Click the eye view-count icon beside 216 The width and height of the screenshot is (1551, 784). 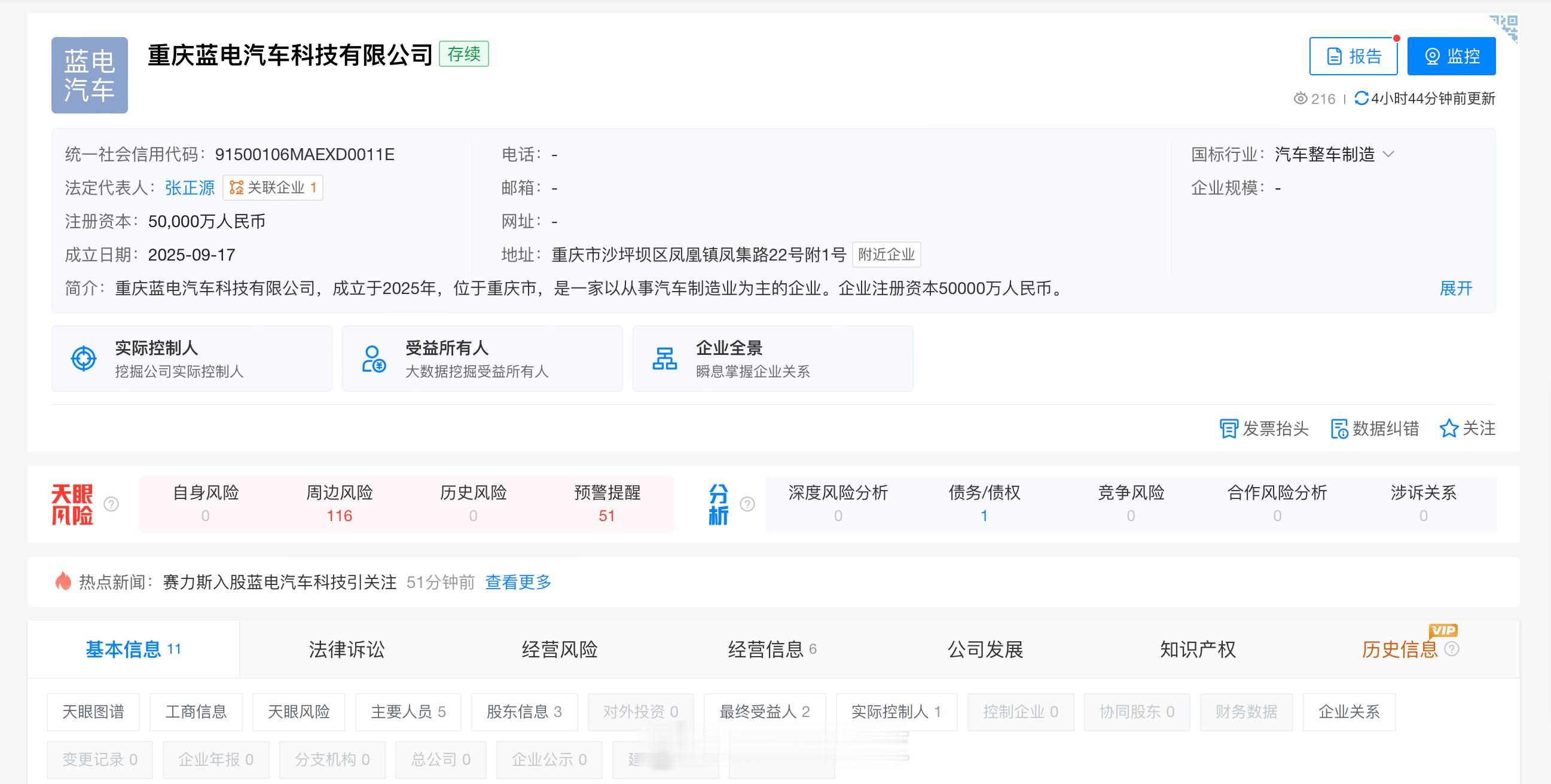point(1300,99)
